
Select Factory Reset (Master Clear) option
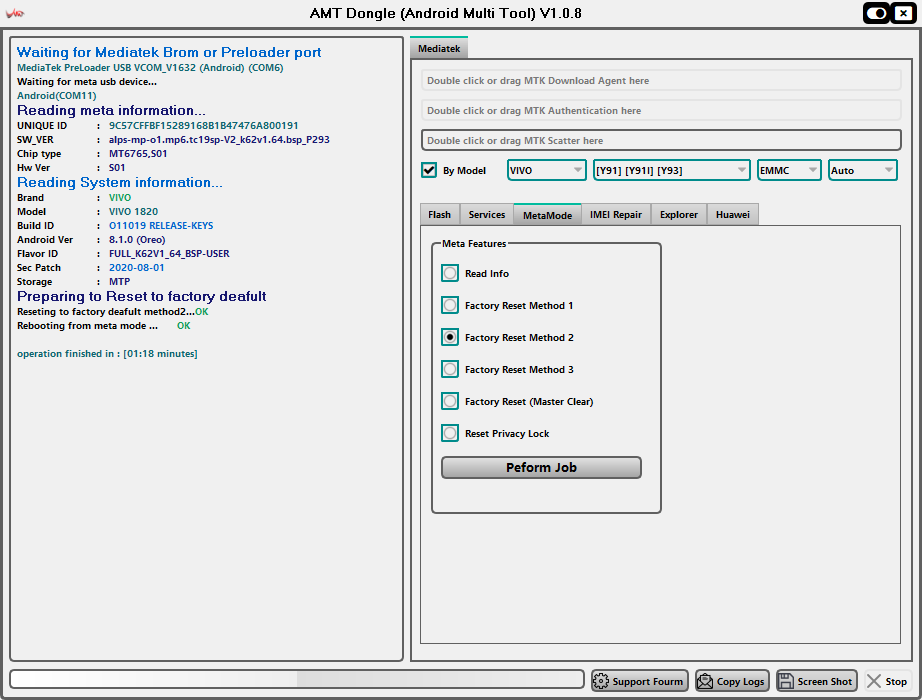pyautogui.click(x=450, y=401)
